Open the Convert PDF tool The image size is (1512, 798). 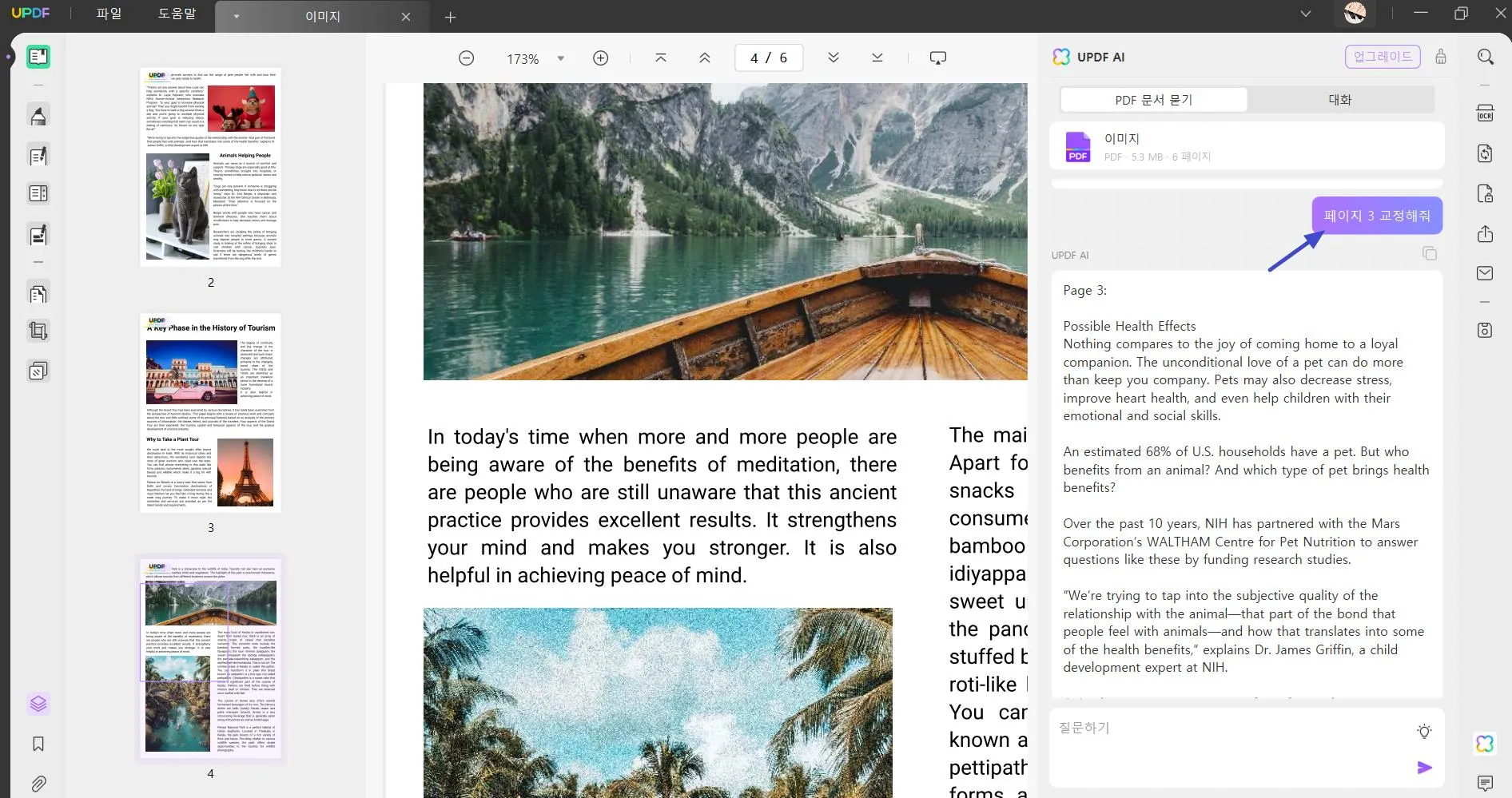point(1485,153)
